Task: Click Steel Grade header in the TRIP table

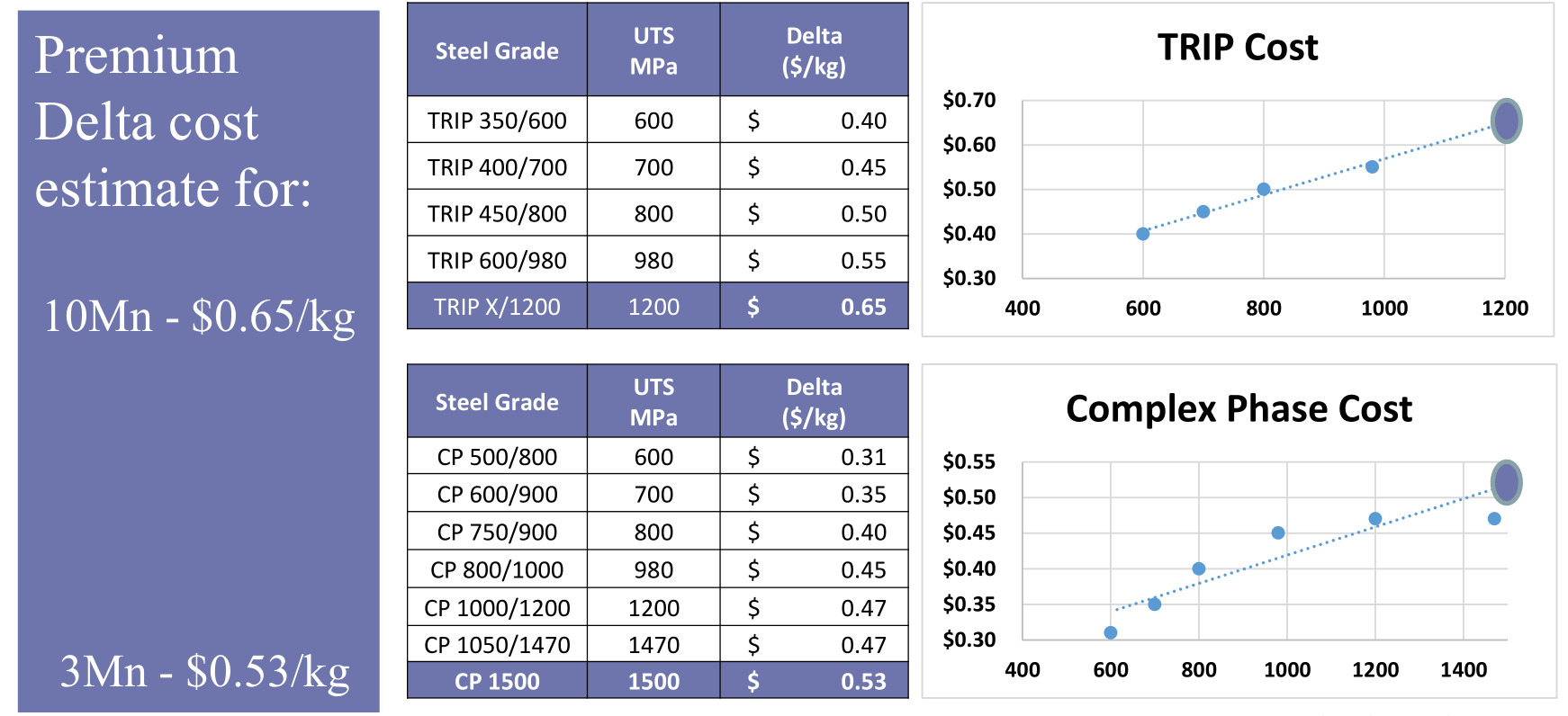Action: [x=497, y=51]
